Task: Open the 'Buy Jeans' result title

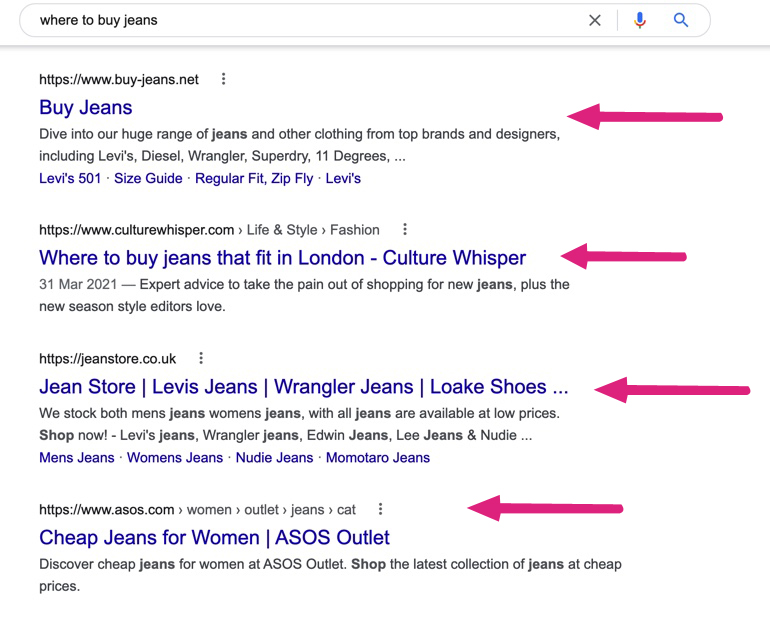Action: click(x=85, y=108)
